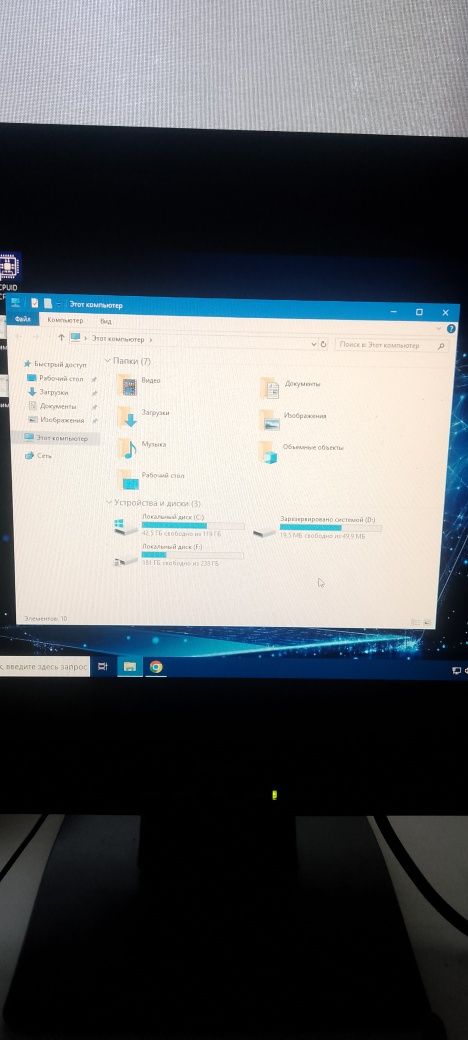Screen dimensions: 468x1040
Task: Click the D: drive space usage bar
Action: pos(331,527)
